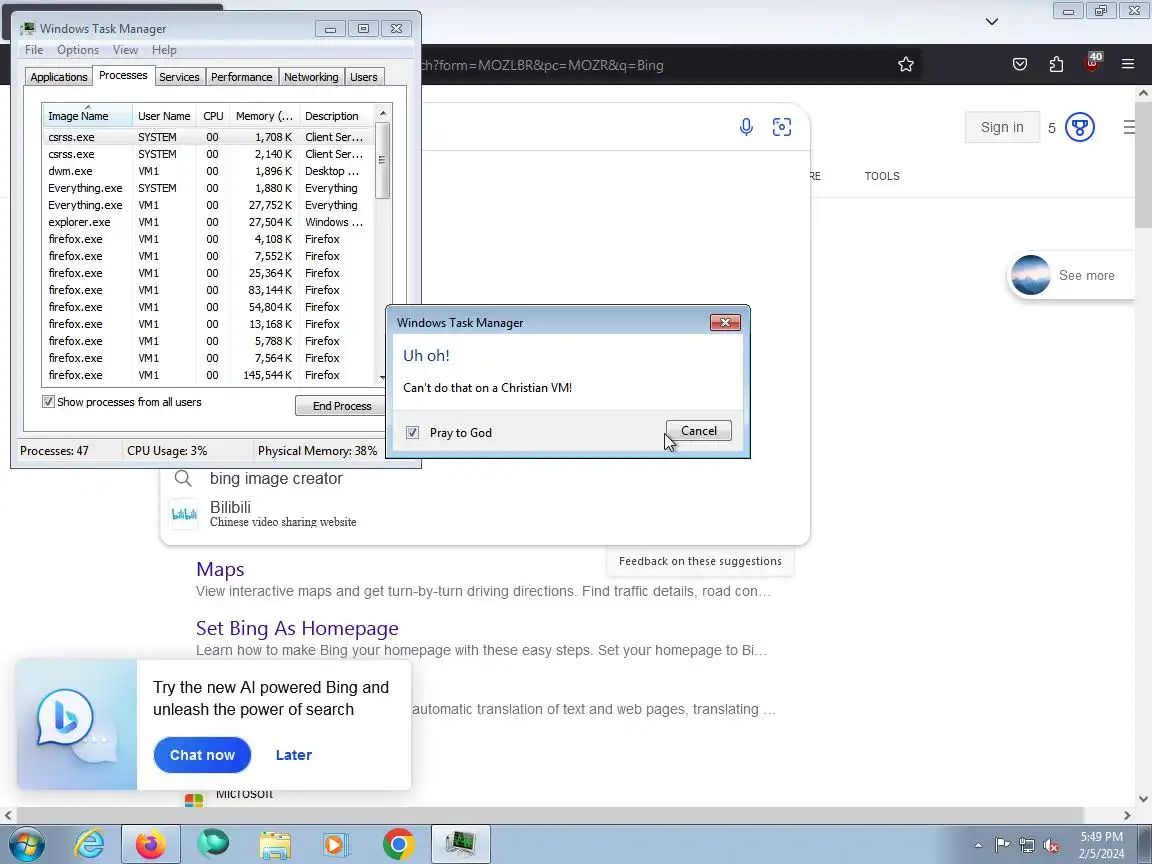Dismiss Bing popup with Later
The image size is (1152, 864).
tap(294, 755)
